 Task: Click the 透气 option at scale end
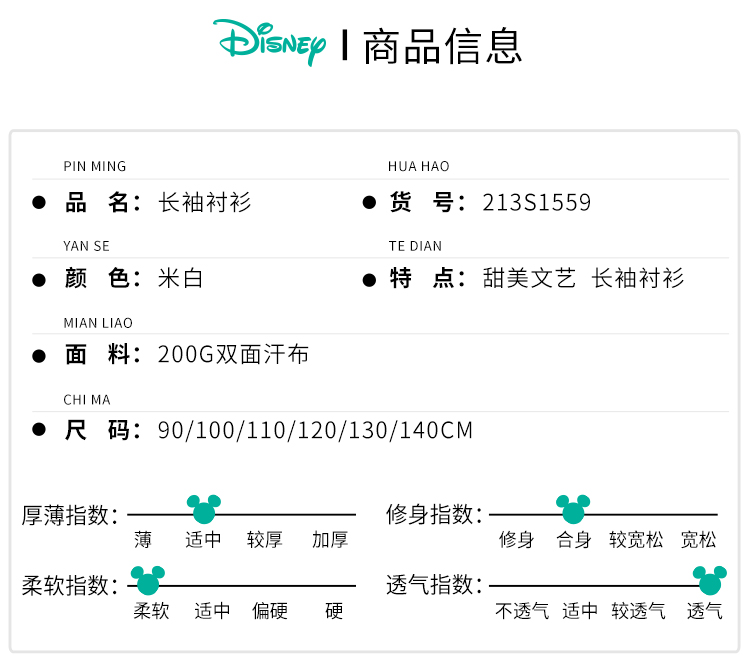point(705,611)
